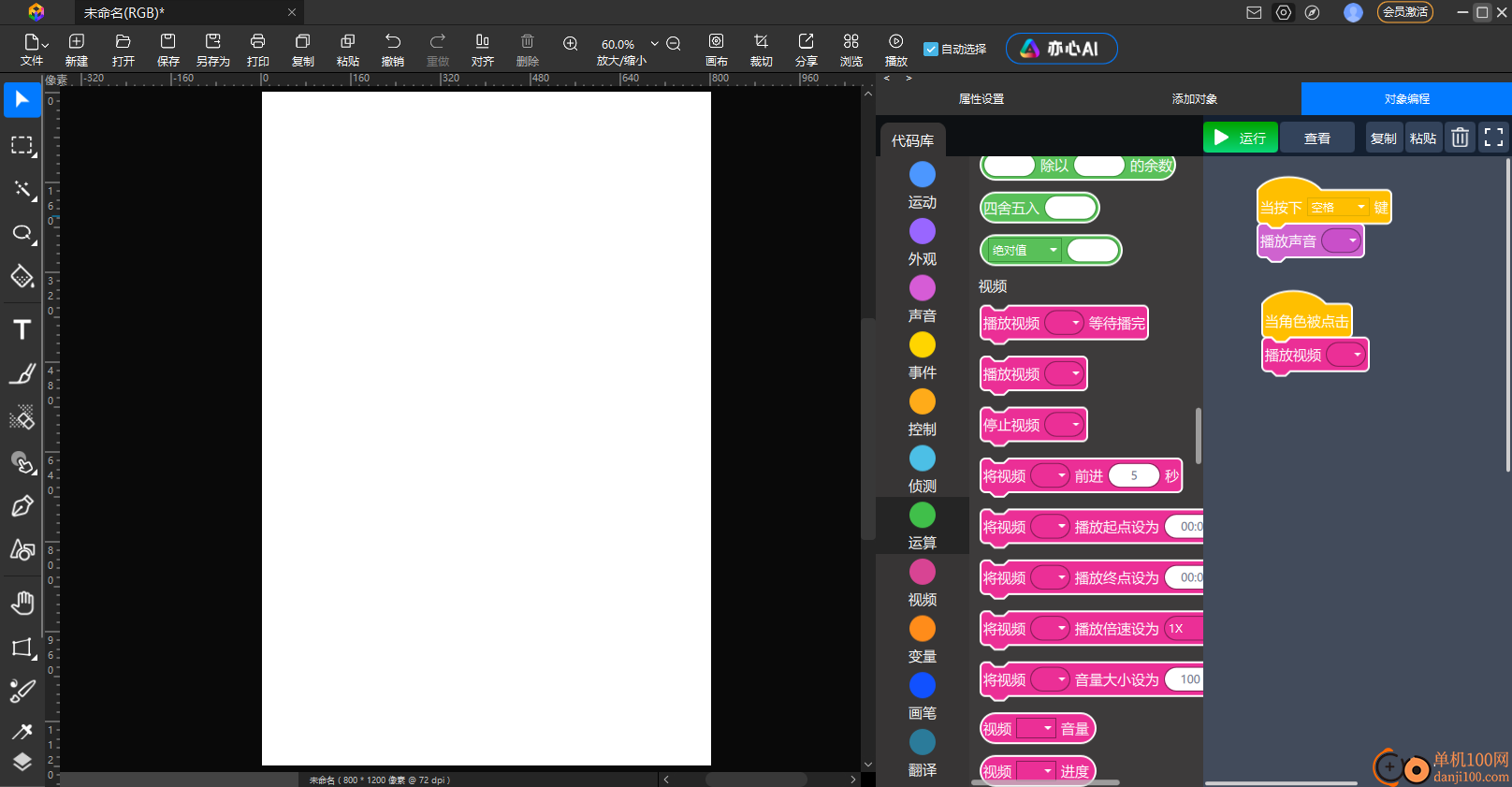Open the layers panel icon
Screen dimensions: 1512x787
(22, 763)
